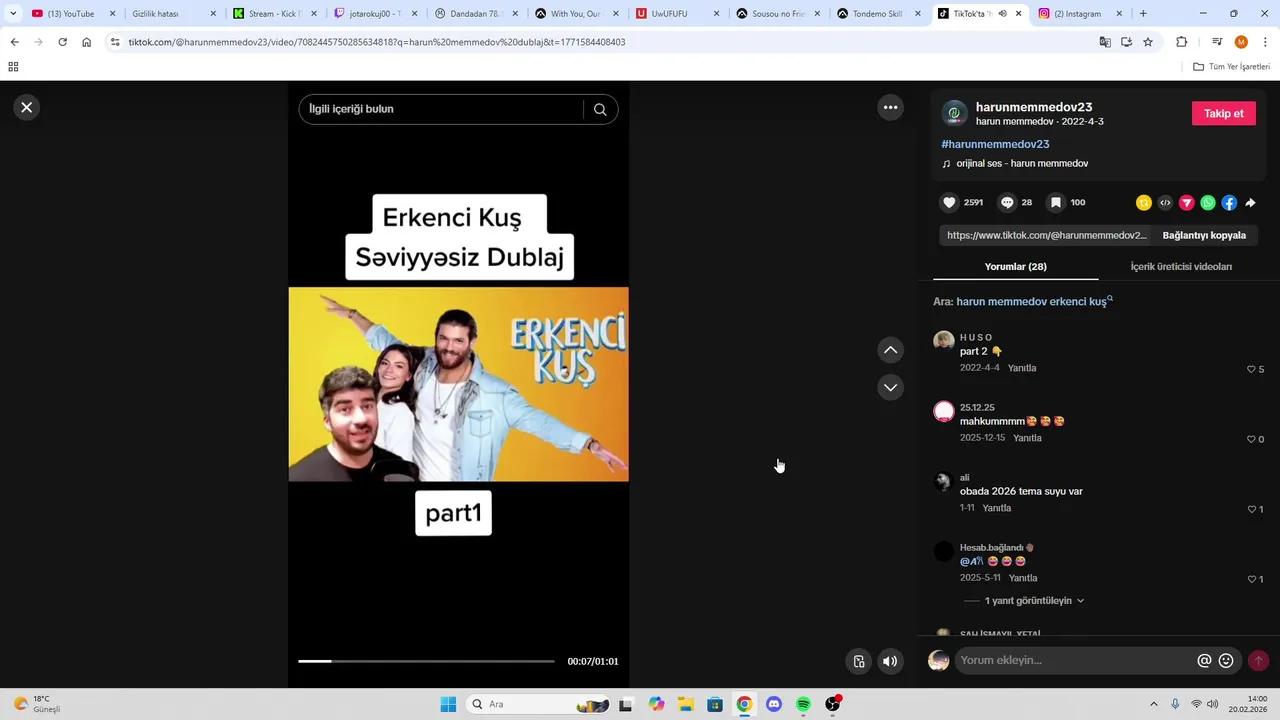
Task: Open Discord from taskbar
Action: [773, 704]
